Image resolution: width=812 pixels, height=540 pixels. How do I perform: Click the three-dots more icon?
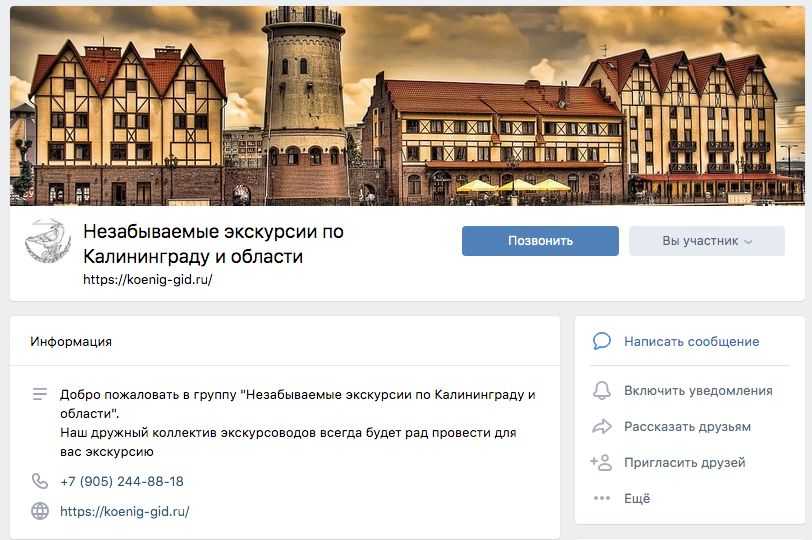point(601,498)
